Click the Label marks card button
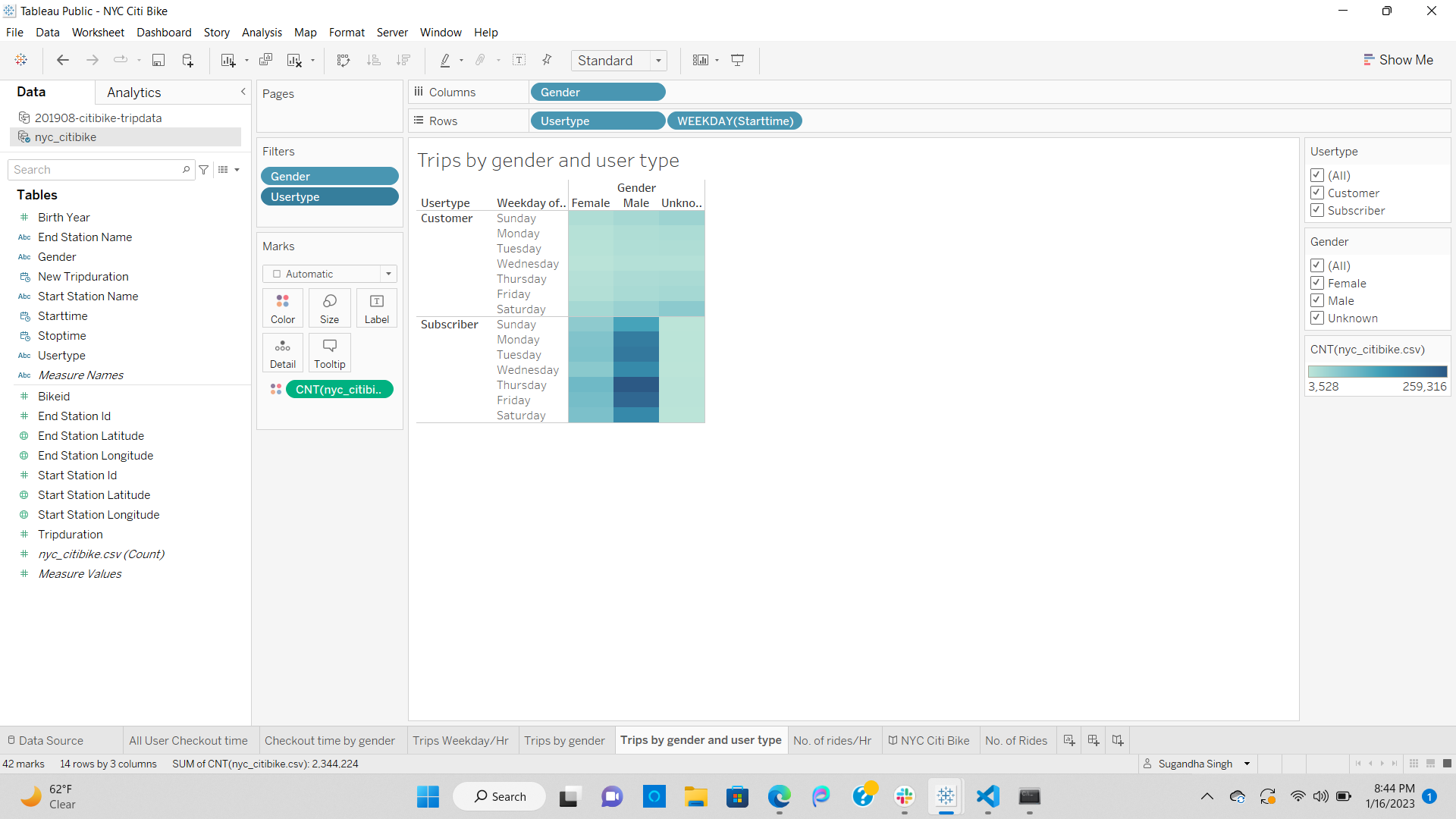 pyautogui.click(x=376, y=309)
